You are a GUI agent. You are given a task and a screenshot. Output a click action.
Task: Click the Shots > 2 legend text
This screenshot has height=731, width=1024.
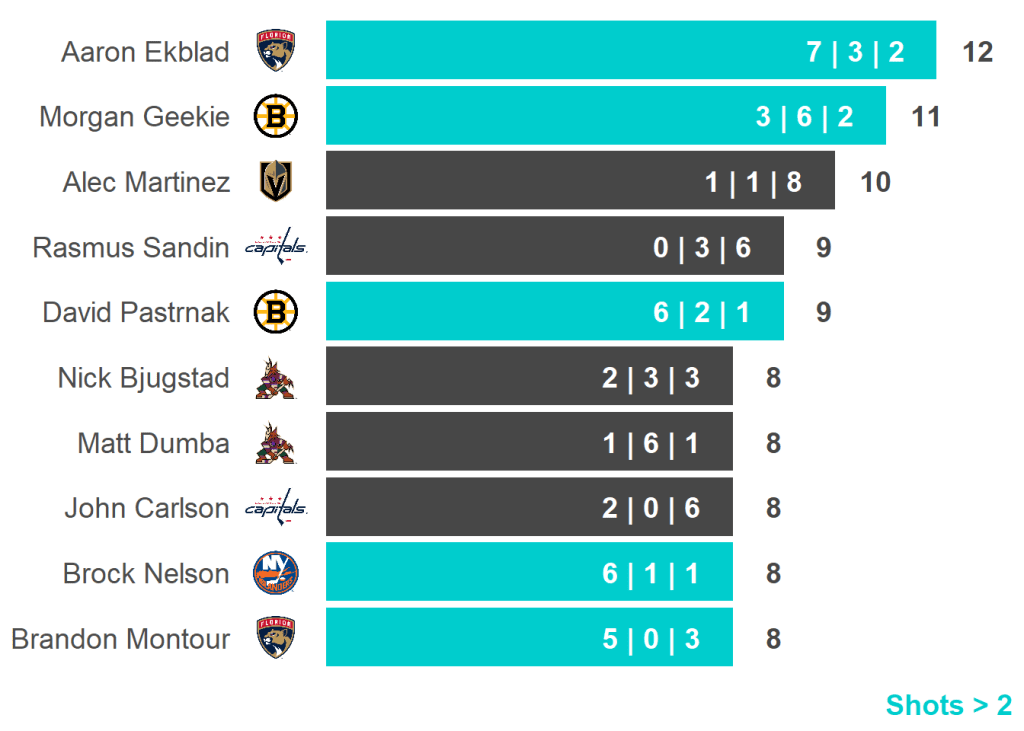coord(948,705)
